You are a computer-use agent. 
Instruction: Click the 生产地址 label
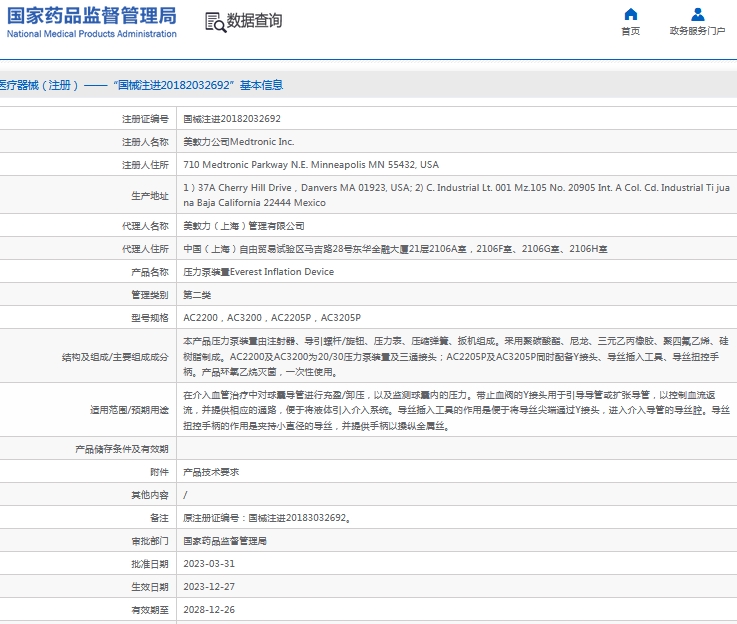coord(150,196)
